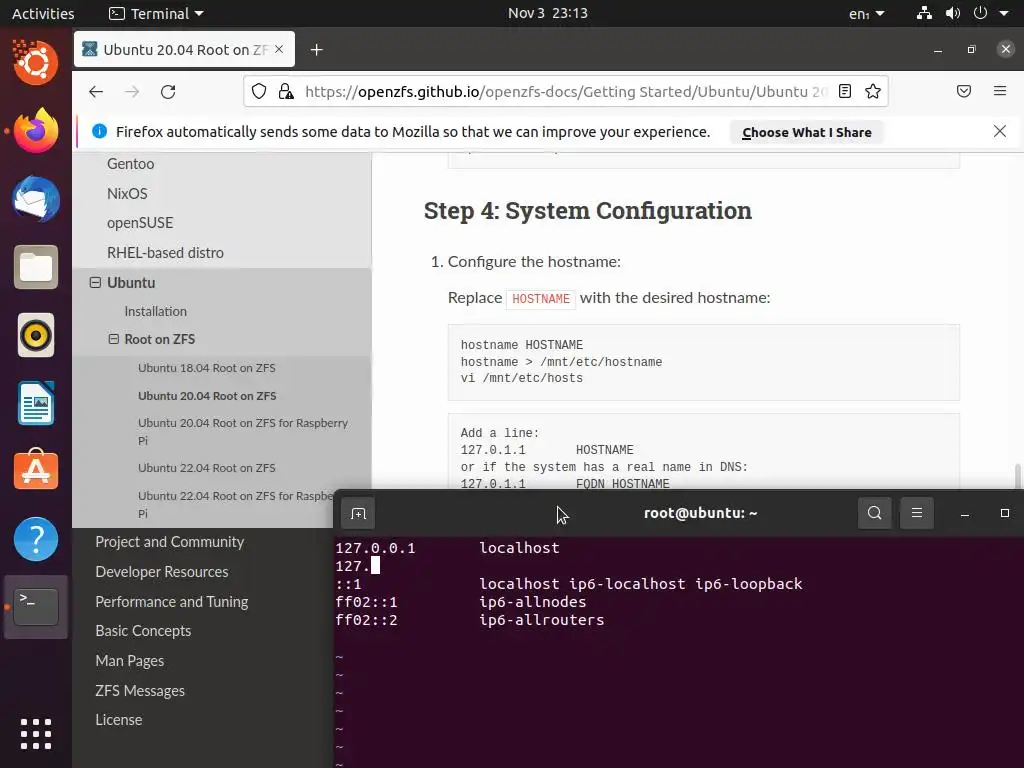Open Ubuntu 20.04 Root on ZFS link
Screen dimensions: 1024x768
click(x=207, y=396)
